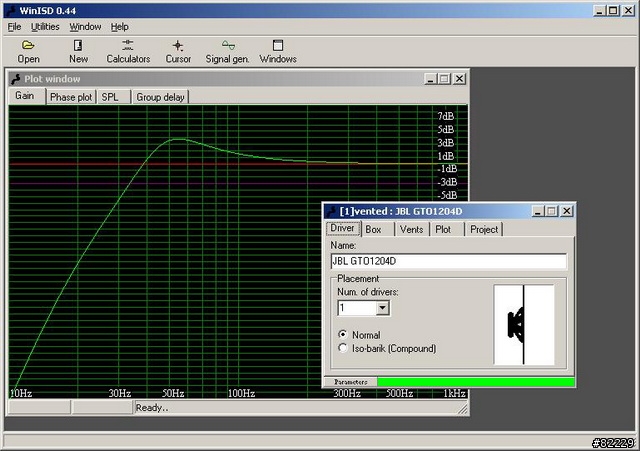The height and width of the screenshot is (451, 640).
Task: Click the 7dB axis label
Action: coord(446,116)
